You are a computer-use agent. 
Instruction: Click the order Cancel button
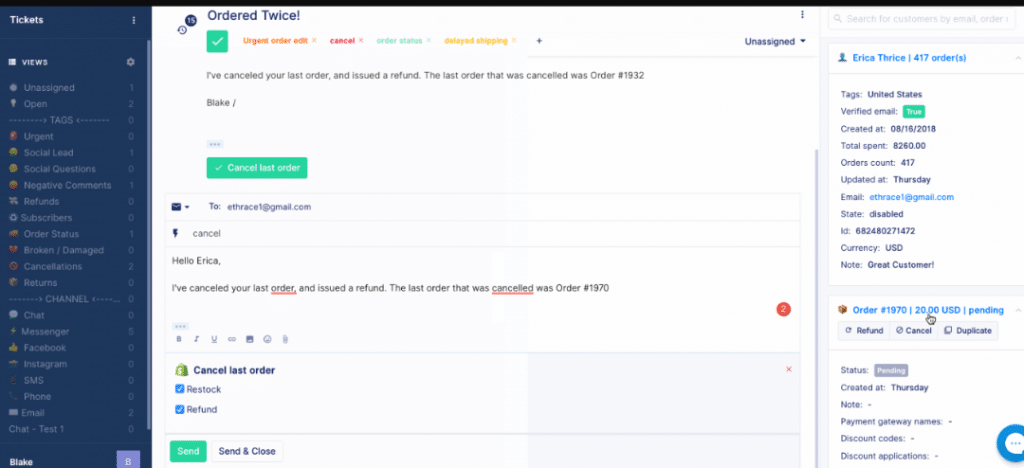[914, 330]
